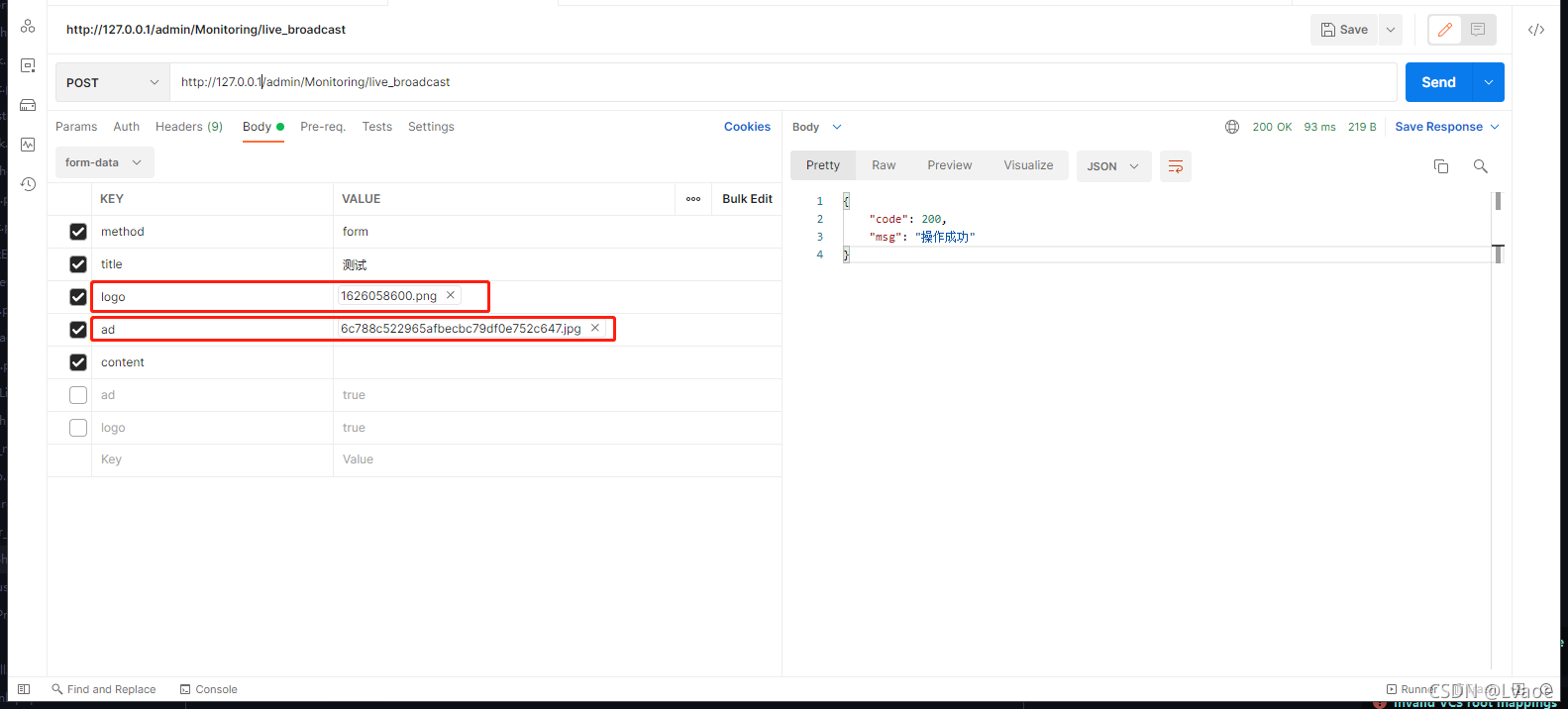Click the 'method' key cell
Image resolution: width=1568 pixels, height=709 pixels.
click(212, 232)
